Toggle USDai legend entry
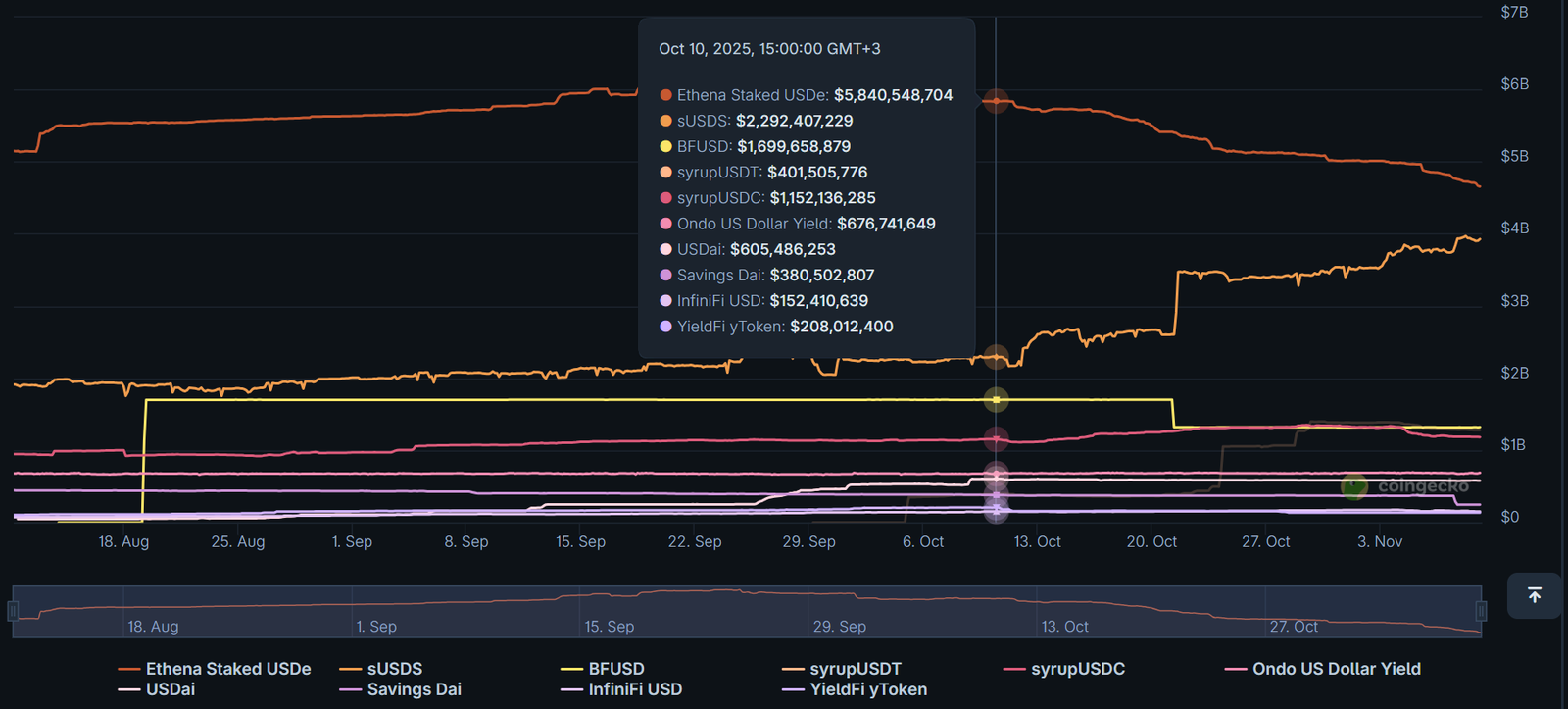The width and height of the screenshot is (1568, 709). tap(157, 689)
